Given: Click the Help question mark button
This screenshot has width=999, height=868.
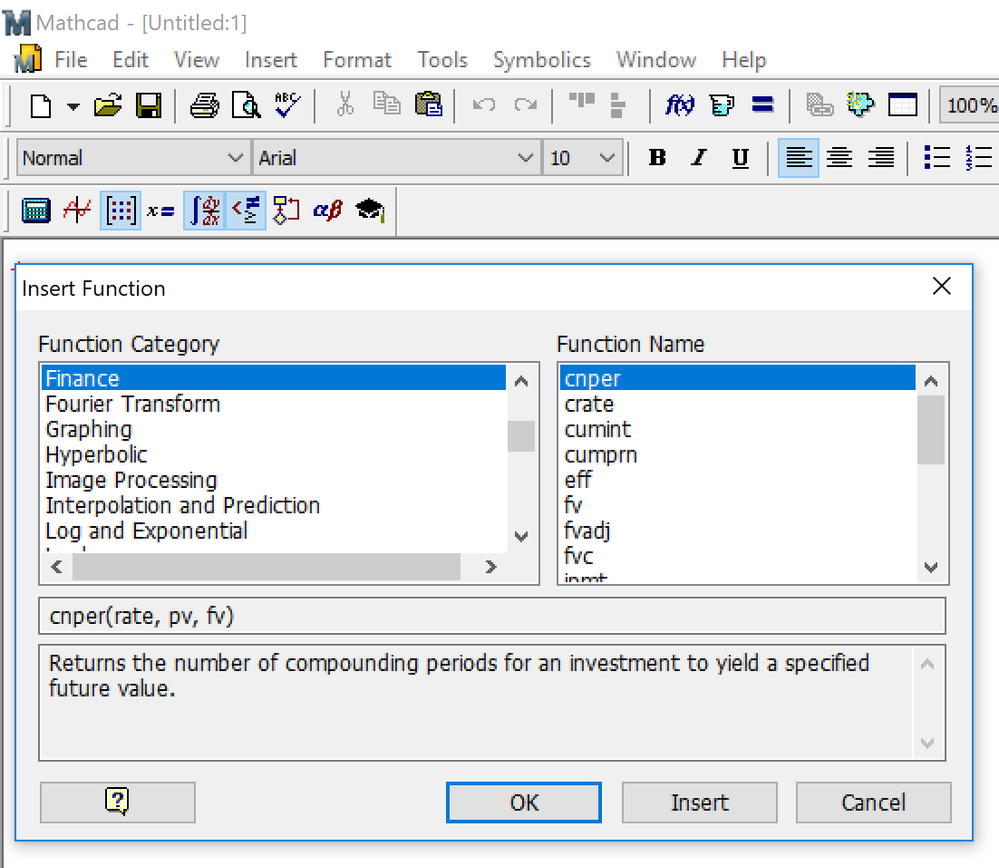Looking at the screenshot, I should point(117,802).
